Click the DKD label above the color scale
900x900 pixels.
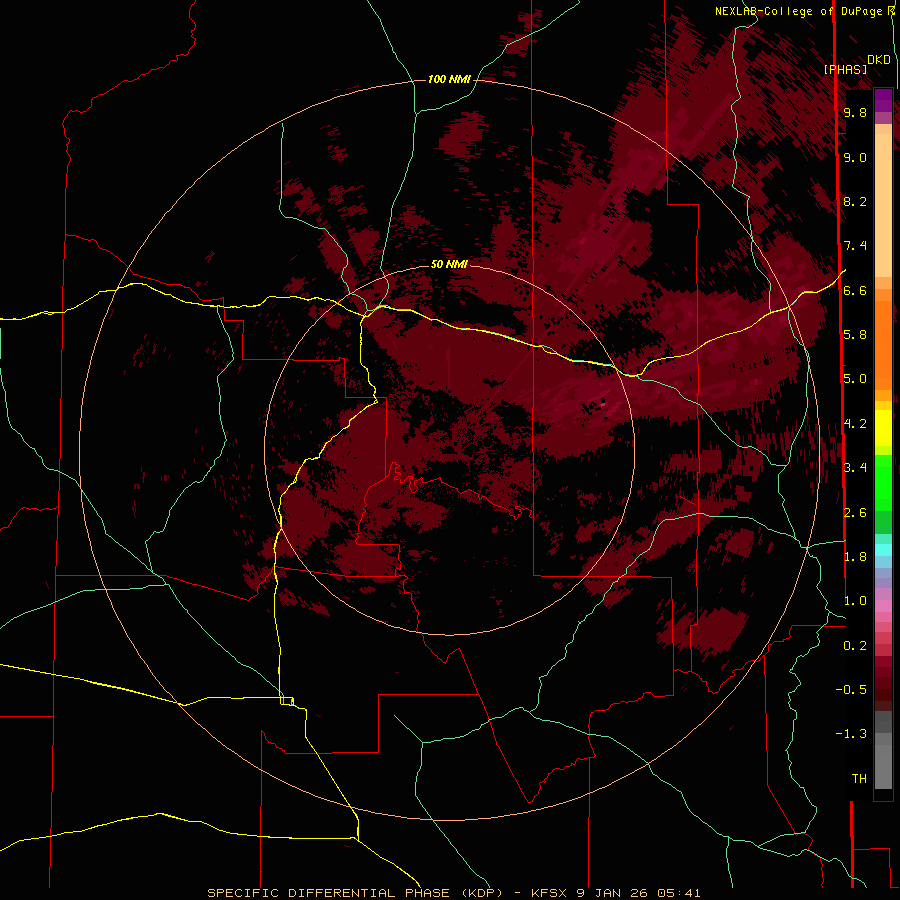pos(879,60)
